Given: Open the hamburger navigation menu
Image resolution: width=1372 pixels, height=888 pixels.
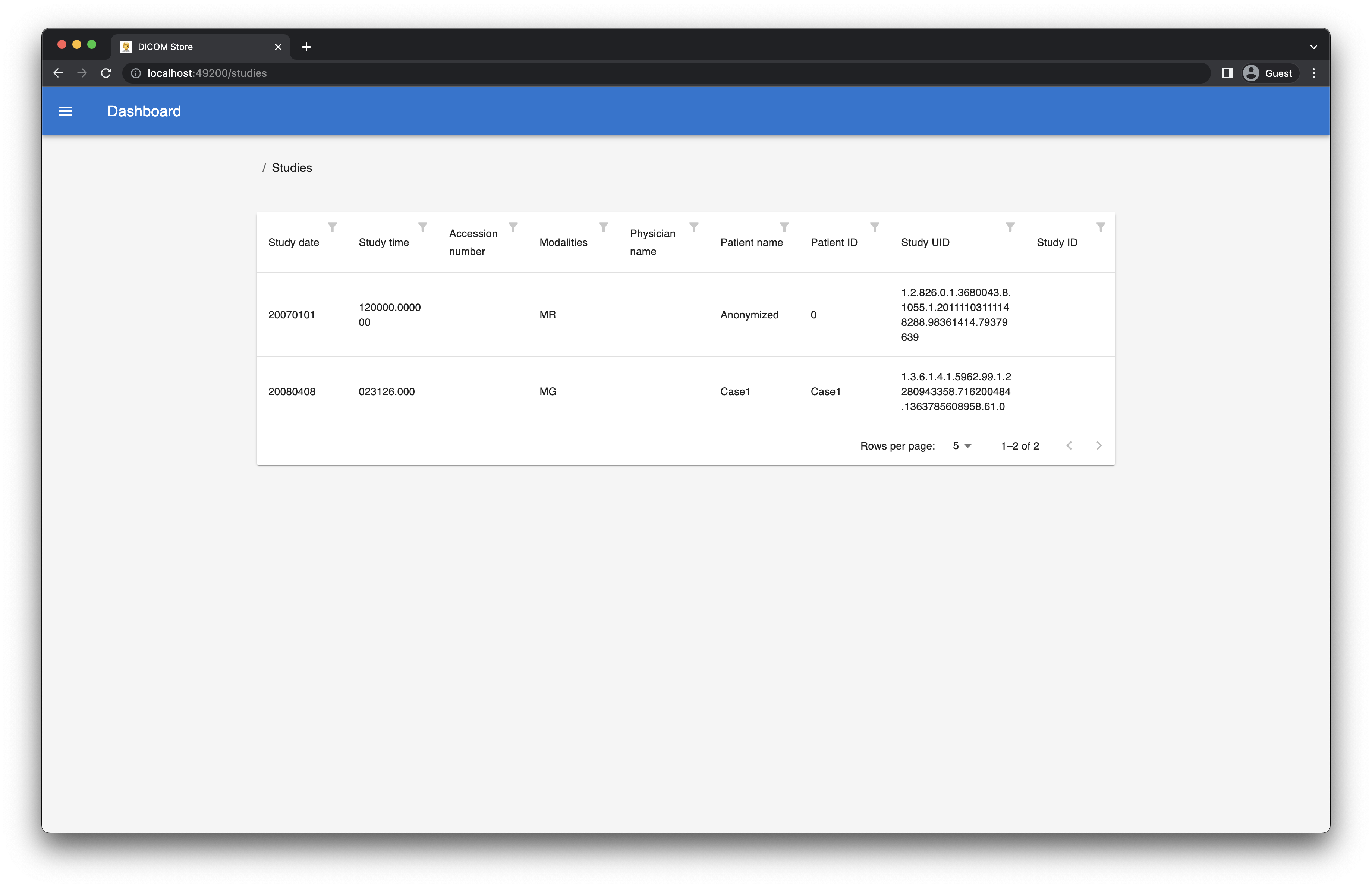Looking at the screenshot, I should (66, 111).
